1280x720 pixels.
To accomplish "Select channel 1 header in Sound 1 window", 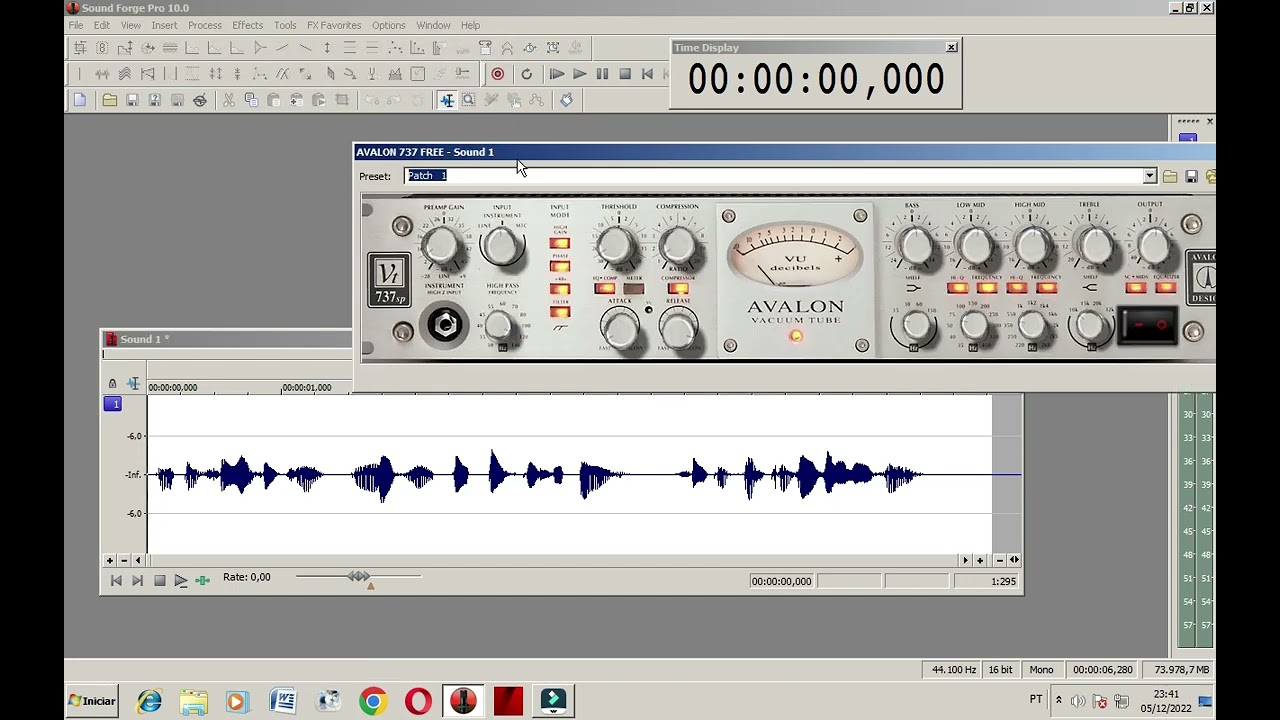I will coord(113,404).
